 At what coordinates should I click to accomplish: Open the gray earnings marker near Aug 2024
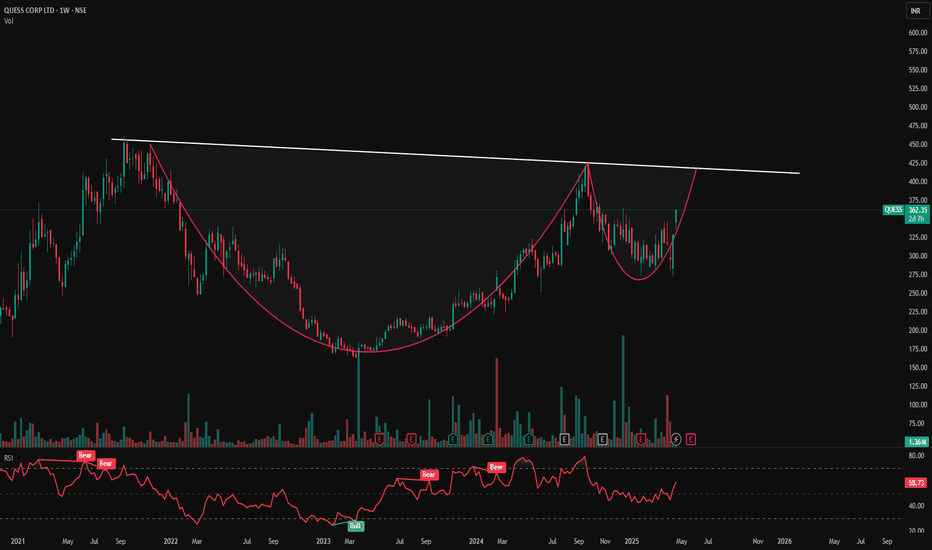565,439
